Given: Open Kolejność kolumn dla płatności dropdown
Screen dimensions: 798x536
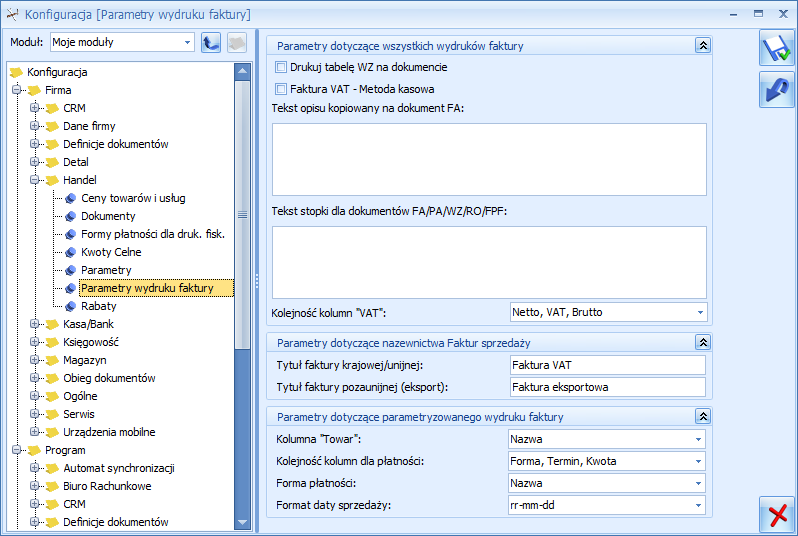Looking at the screenshot, I should [x=698, y=461].
